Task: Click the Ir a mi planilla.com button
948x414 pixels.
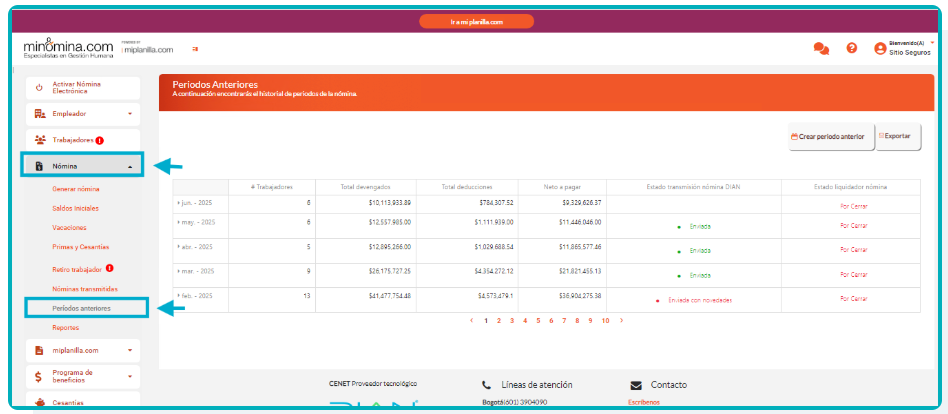Action: [x=476, y=21]
